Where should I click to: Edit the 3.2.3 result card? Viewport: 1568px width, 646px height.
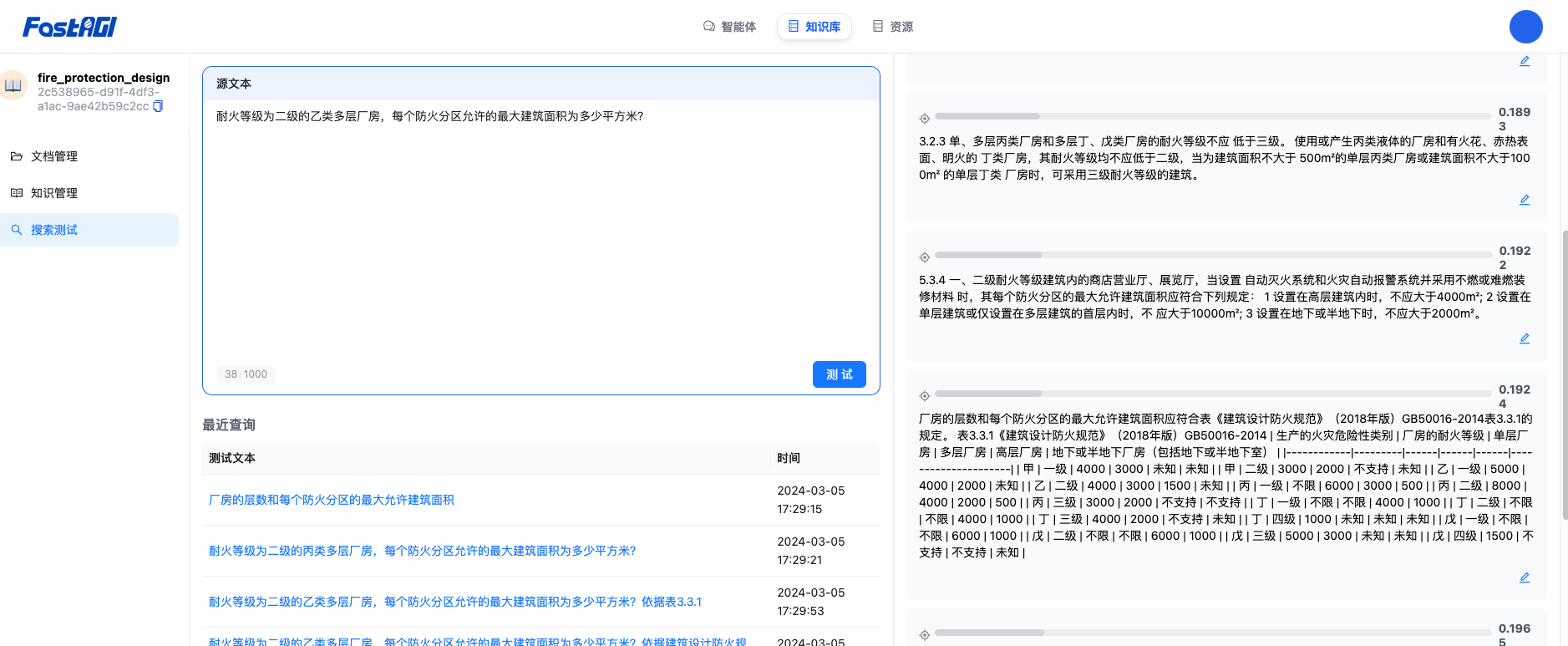1525,200
